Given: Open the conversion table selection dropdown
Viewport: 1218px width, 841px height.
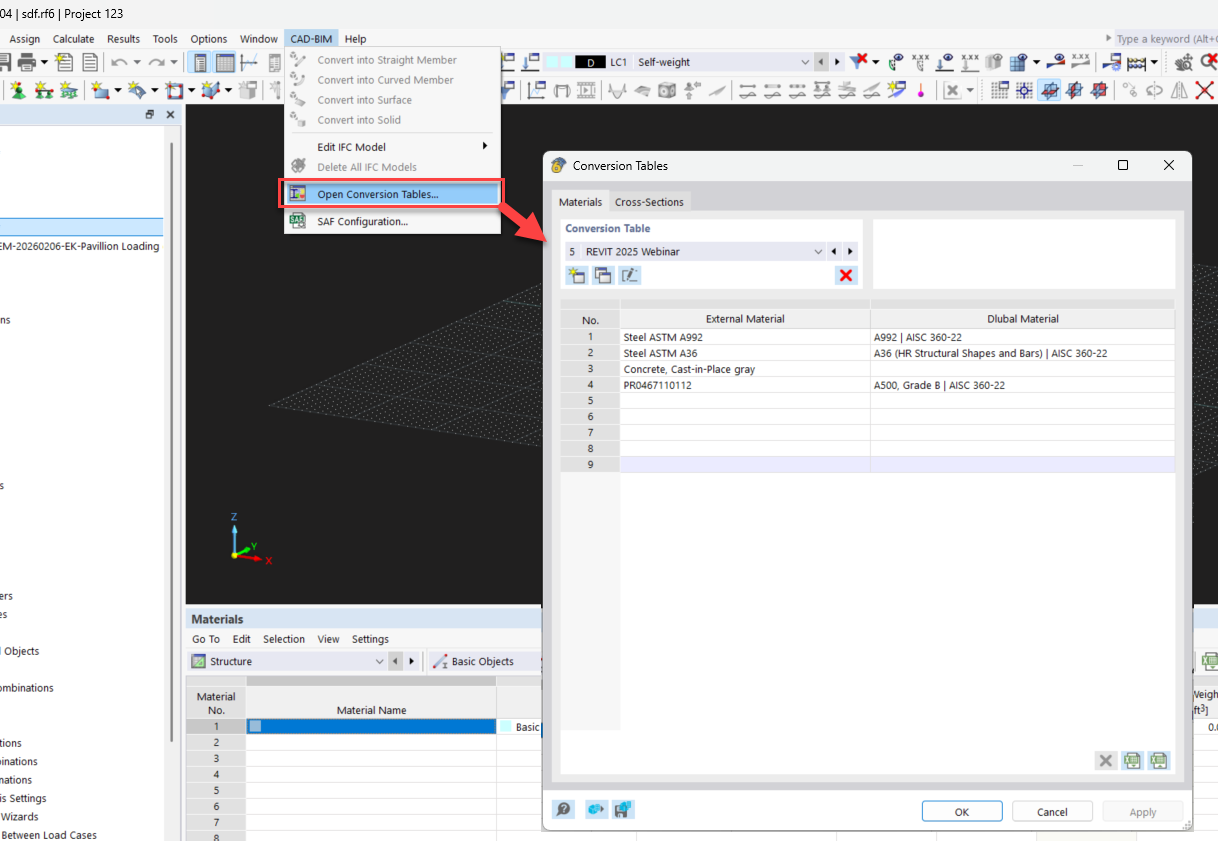Looking at the screenshot, I should (816, 251).
